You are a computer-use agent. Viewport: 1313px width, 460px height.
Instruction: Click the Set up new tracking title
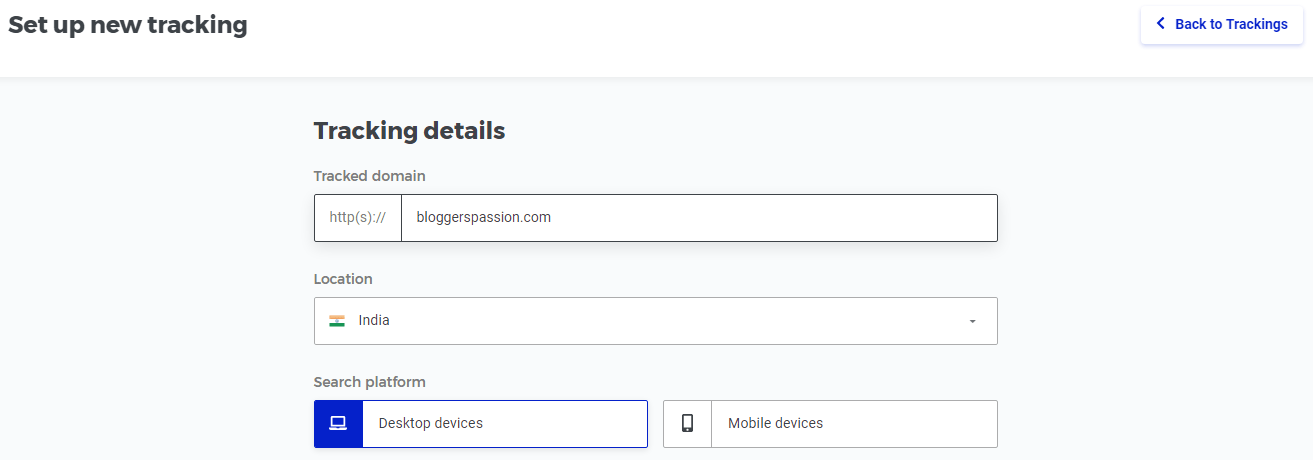coord(128,25)
